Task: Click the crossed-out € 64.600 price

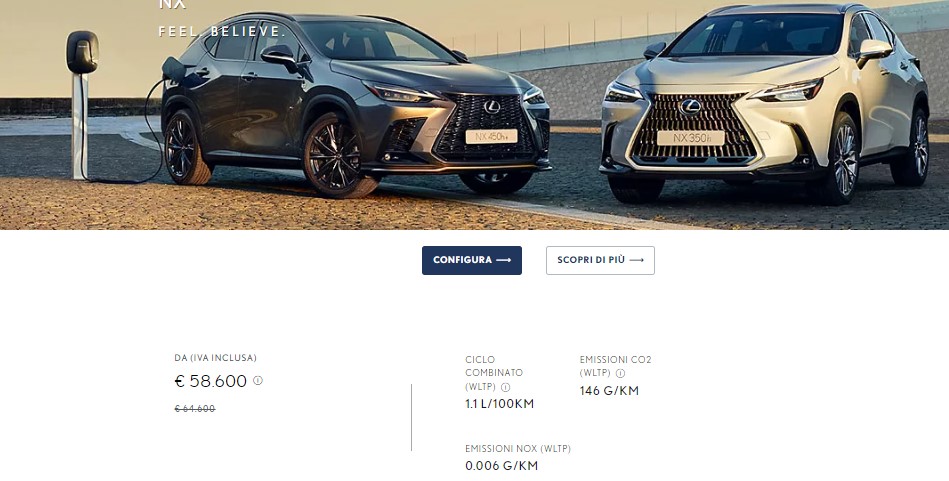Action: [x=195, y=409]
